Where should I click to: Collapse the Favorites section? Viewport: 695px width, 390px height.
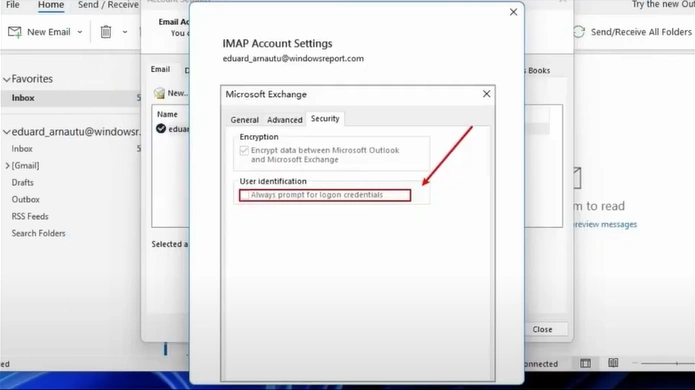click(7, 79)
